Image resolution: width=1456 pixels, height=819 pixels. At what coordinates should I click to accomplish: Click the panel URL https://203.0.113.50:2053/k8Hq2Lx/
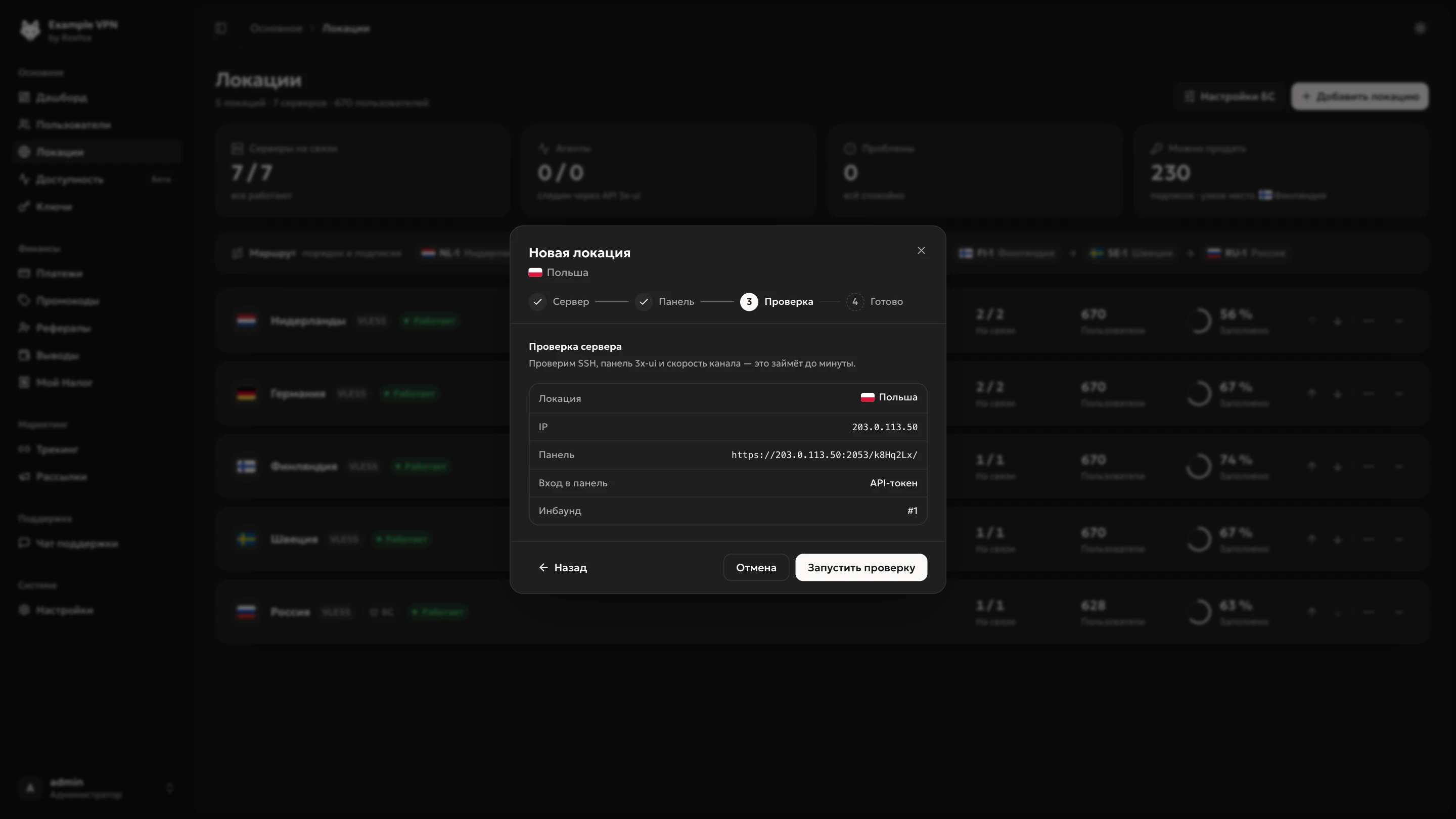[x=824, y=455]
